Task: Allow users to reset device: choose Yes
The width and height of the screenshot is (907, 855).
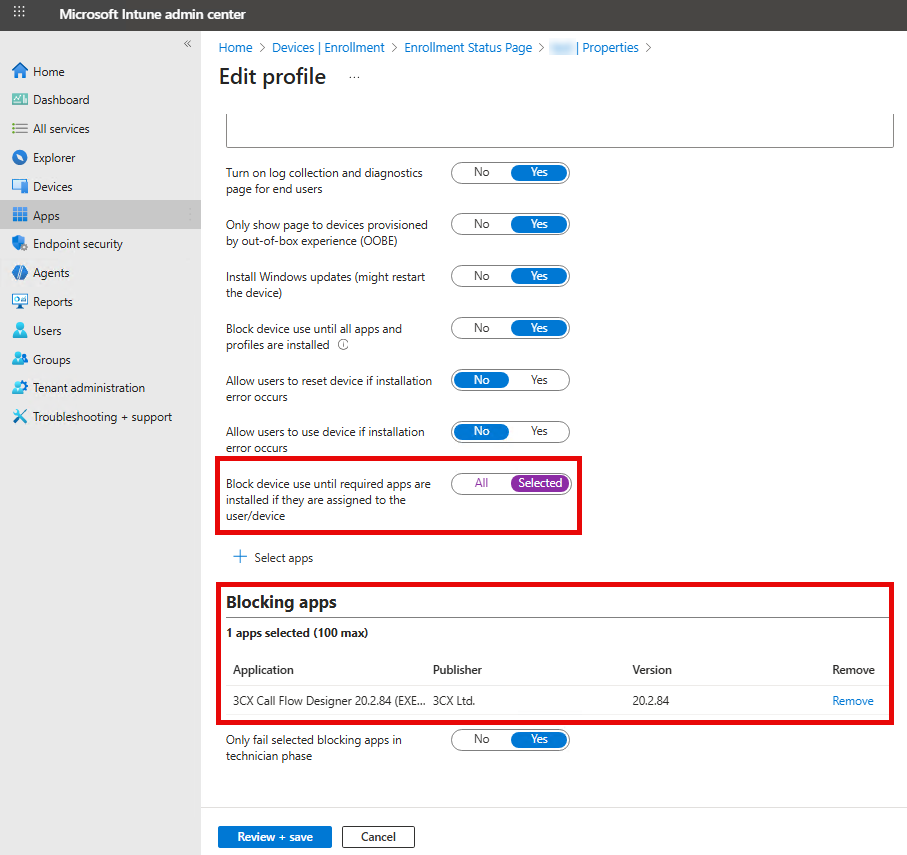Action: coord(539,380)
